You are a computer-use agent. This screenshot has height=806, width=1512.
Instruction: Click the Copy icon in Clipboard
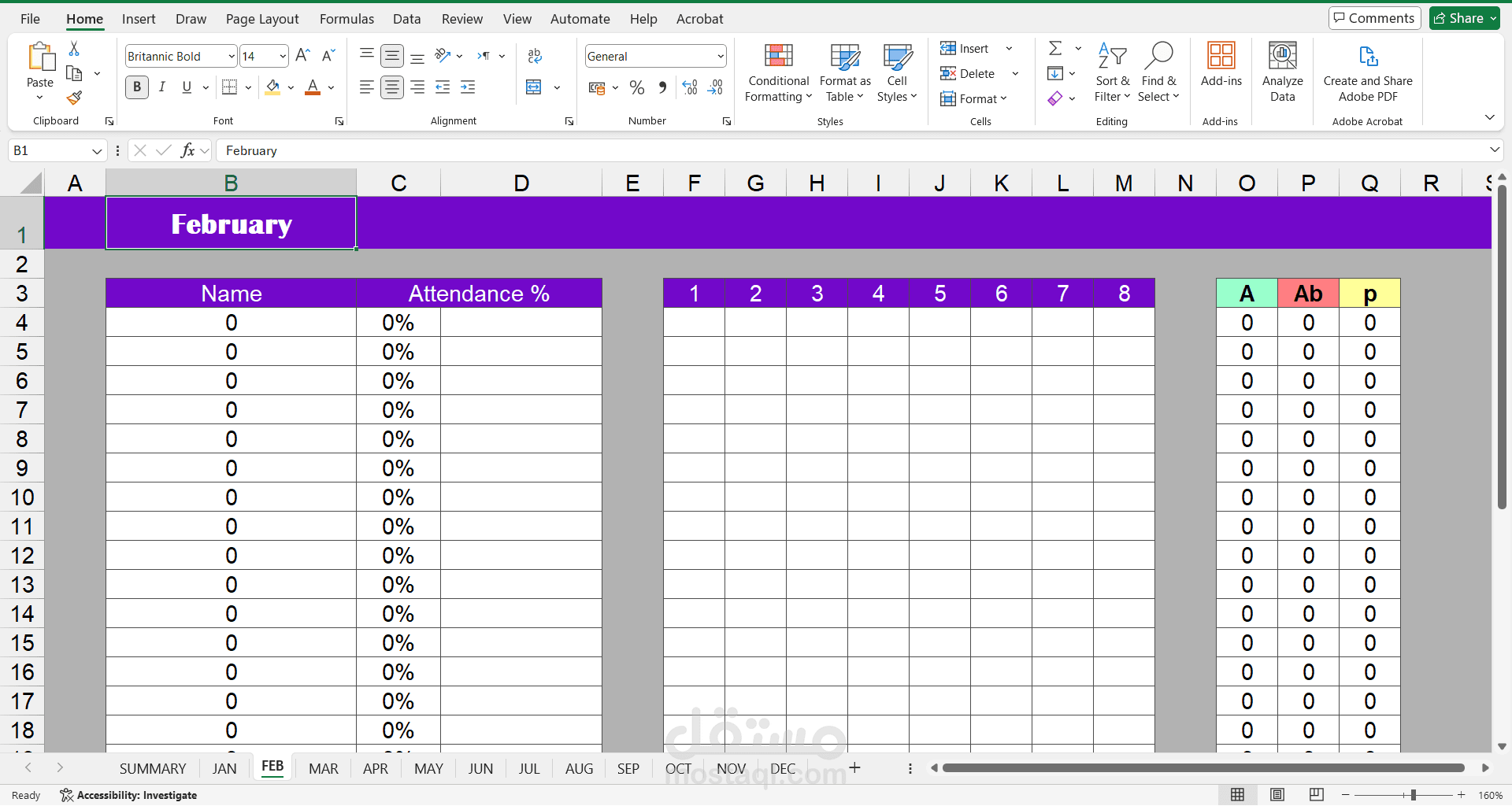point(74,73)
